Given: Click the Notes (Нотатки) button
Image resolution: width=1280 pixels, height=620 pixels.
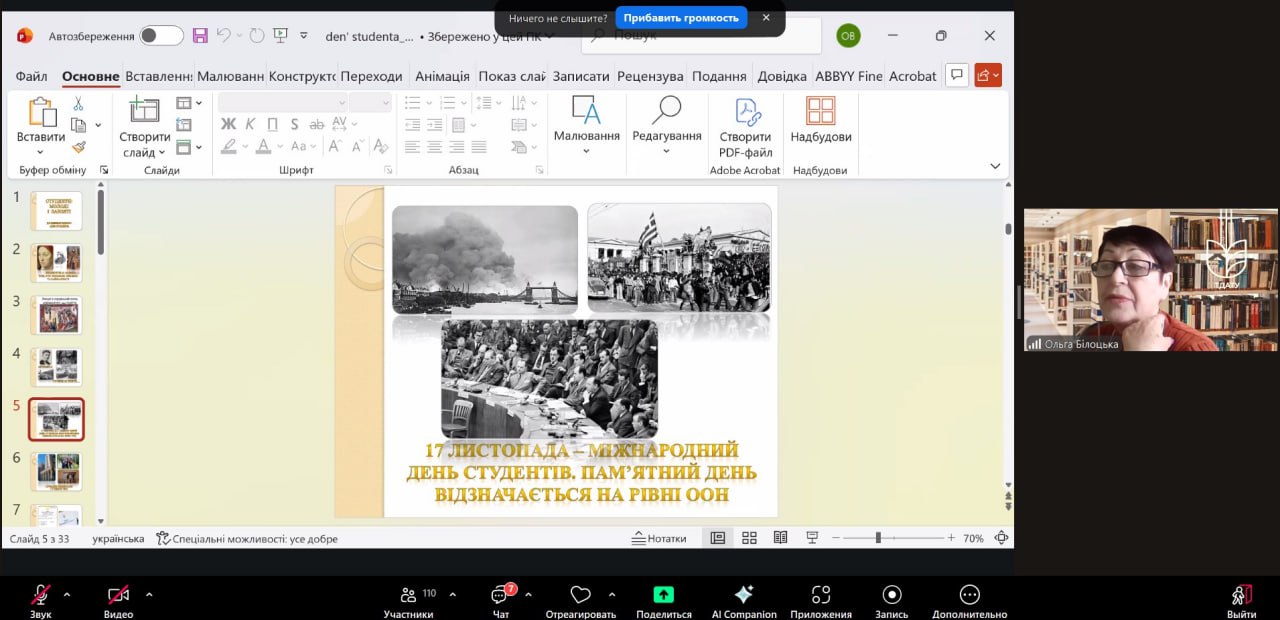Looking at the screenshot, I should point(659,538).
